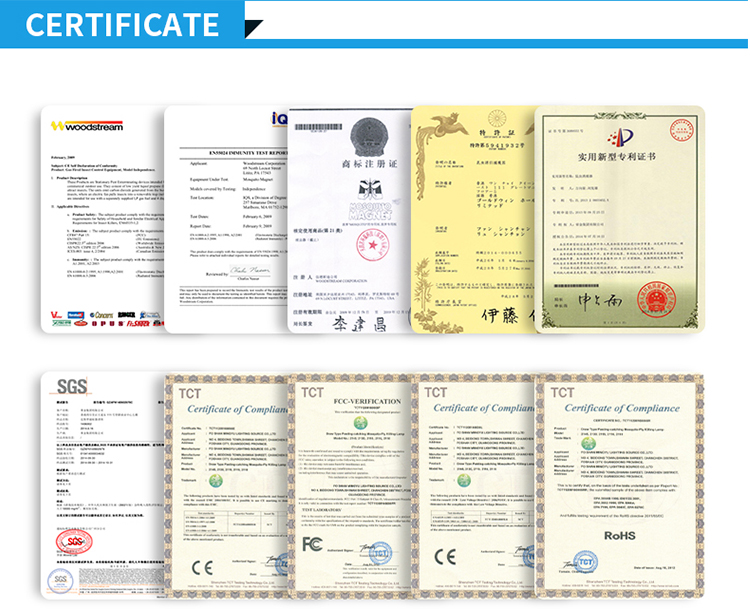Select the Chinese trademark registration certificate
The height and width of the screenshot is (611, 750).
coord(350,220)
